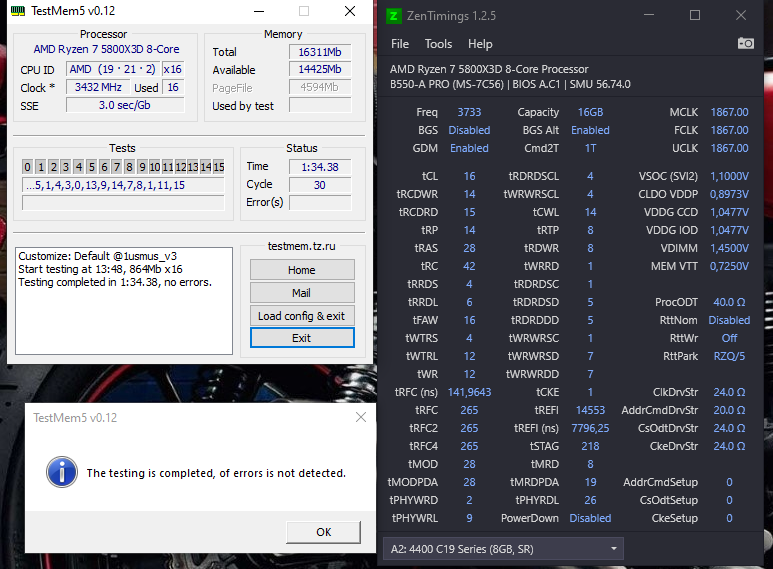Click the CPU ID x16 field
Viewport: 773px width, 569px height.
point(173,69)
